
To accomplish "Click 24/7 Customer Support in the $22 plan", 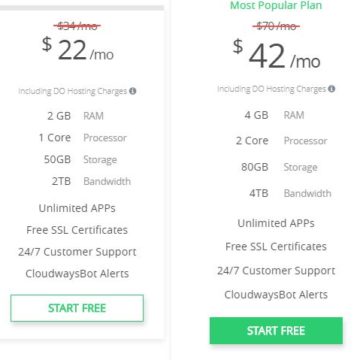I will click(x=77, y=252).
